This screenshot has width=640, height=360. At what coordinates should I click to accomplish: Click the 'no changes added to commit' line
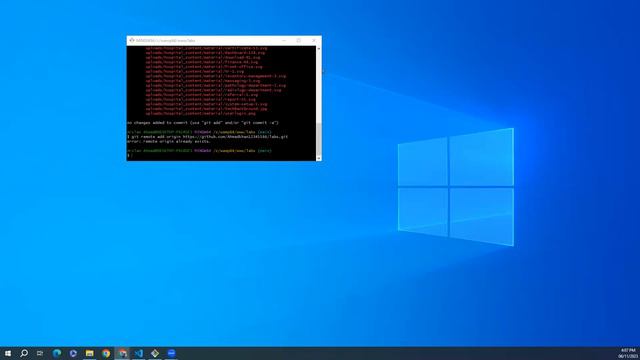click(x=202, y=122)
